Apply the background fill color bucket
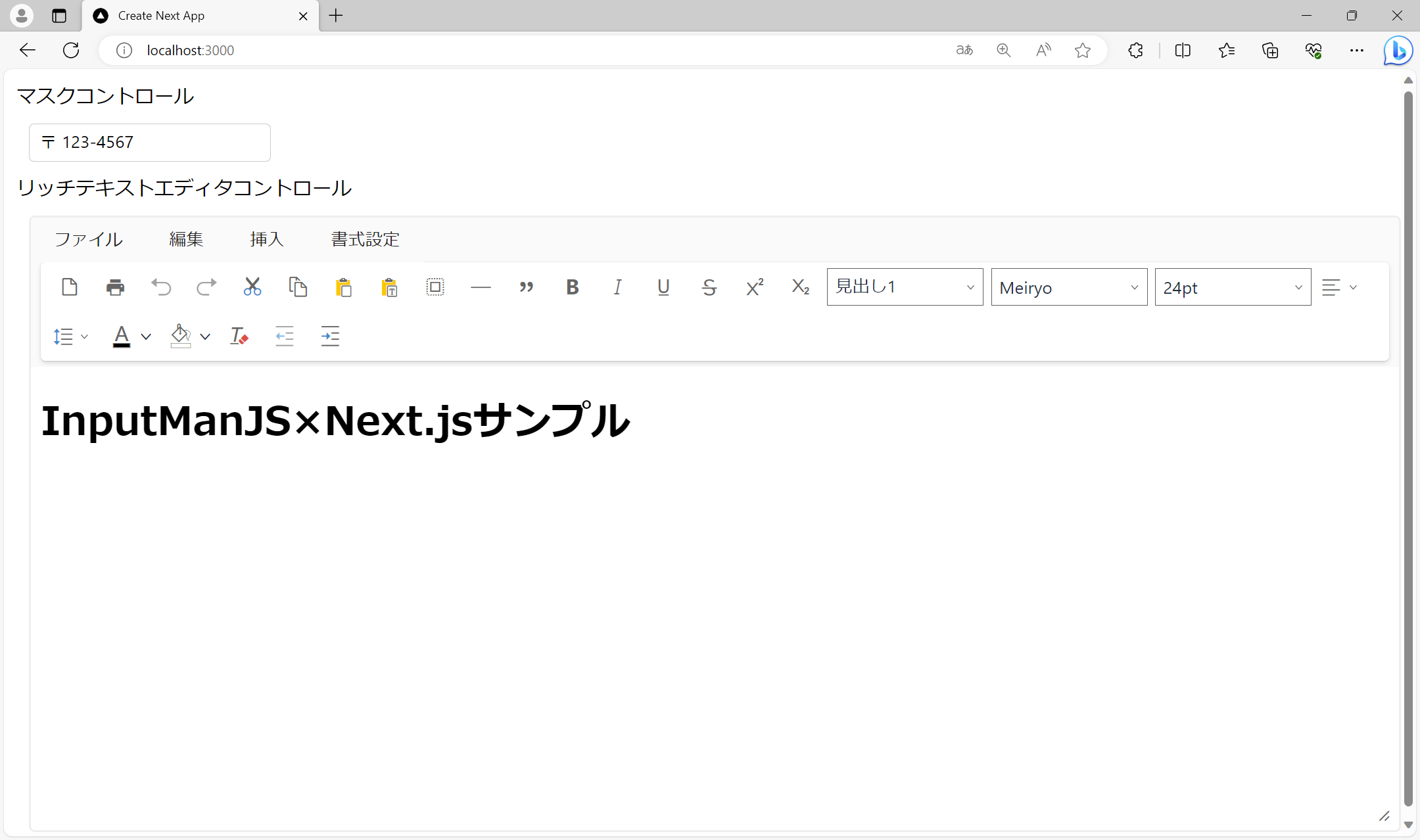Viewport: 1420px width, 840px height. (181, 337)
